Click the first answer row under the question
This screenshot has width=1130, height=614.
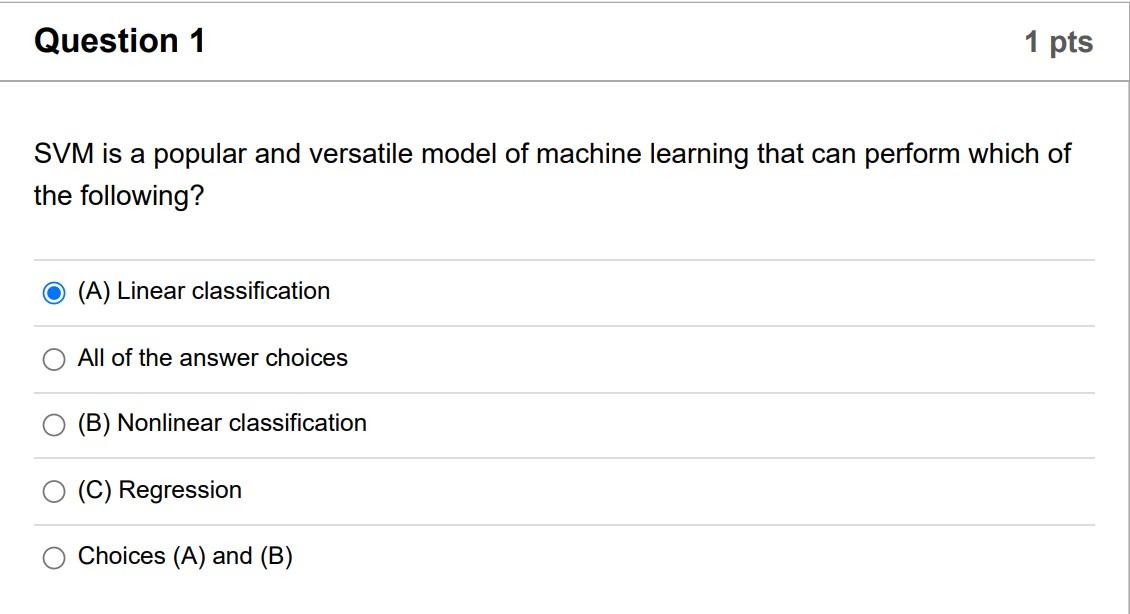point(400,291)
